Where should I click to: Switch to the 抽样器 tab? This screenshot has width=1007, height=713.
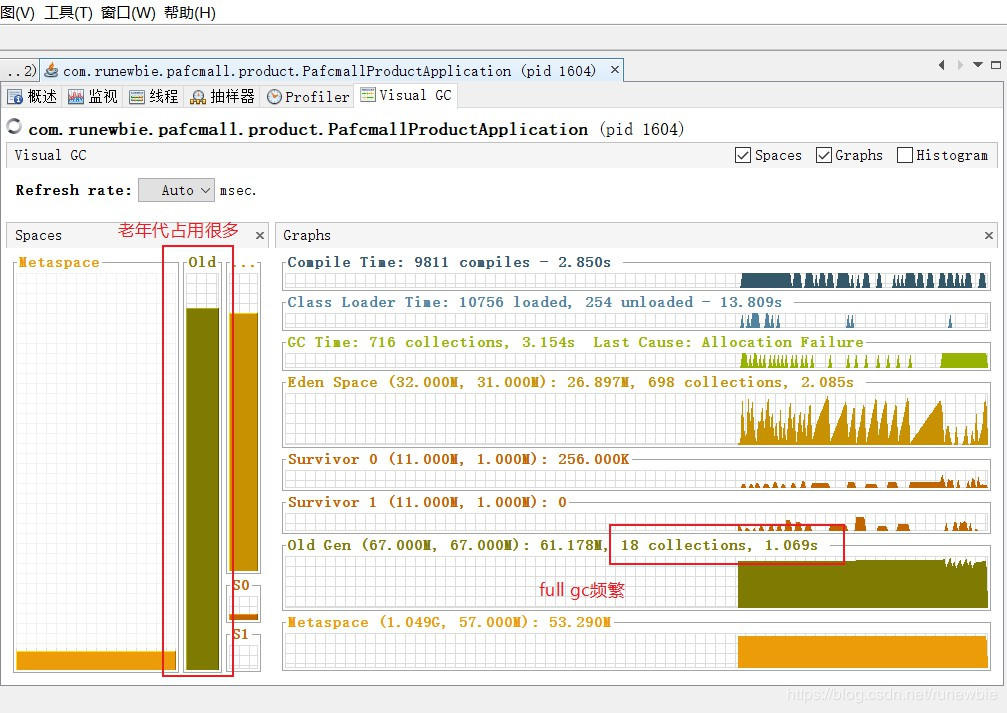coord(223,96)
